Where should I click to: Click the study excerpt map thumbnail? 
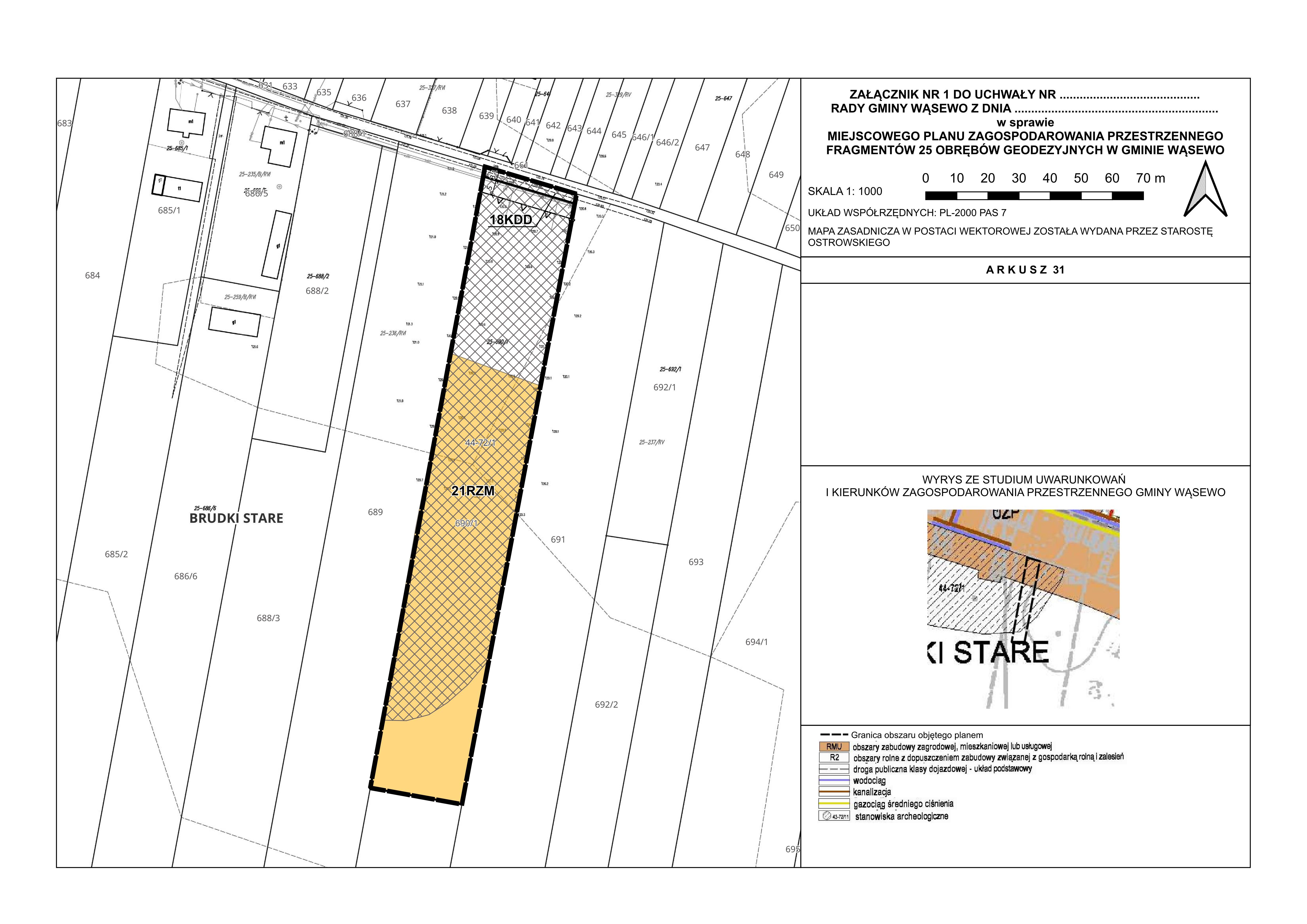coord(1023,609)
